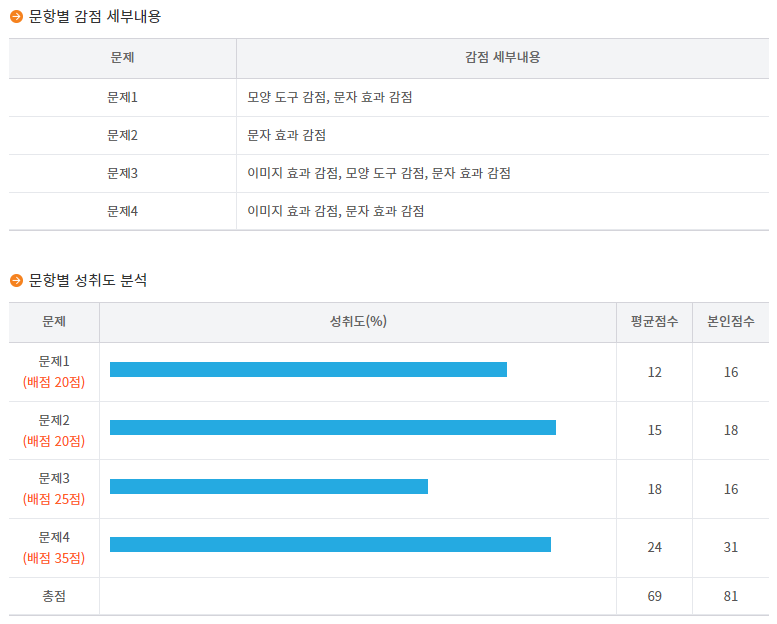Click the red text (배점 20점) under 문제2

pyautogui.click(x=54, y=441)
